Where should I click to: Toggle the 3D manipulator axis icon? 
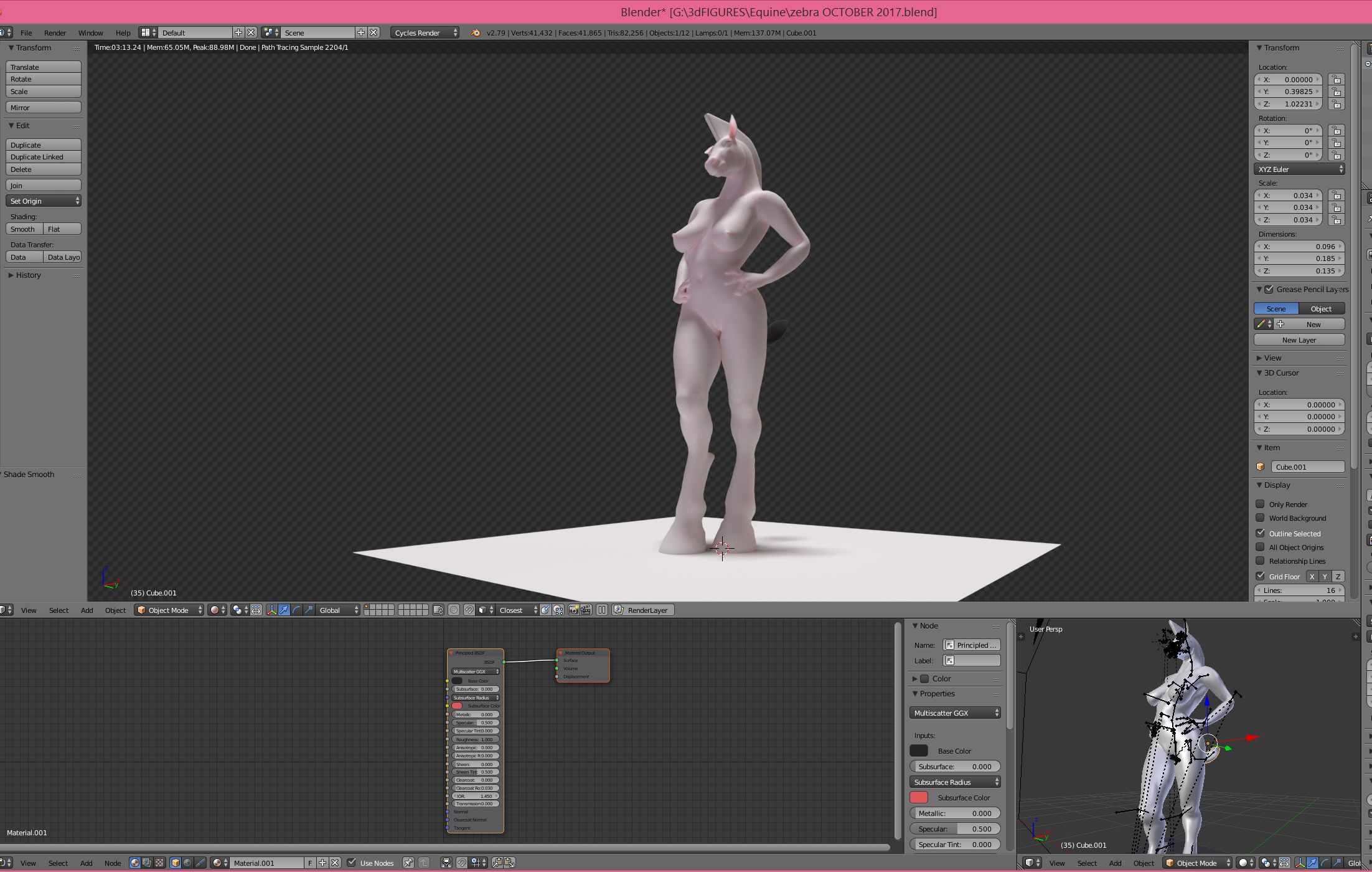pyautogui.click(x=271, y=610)
